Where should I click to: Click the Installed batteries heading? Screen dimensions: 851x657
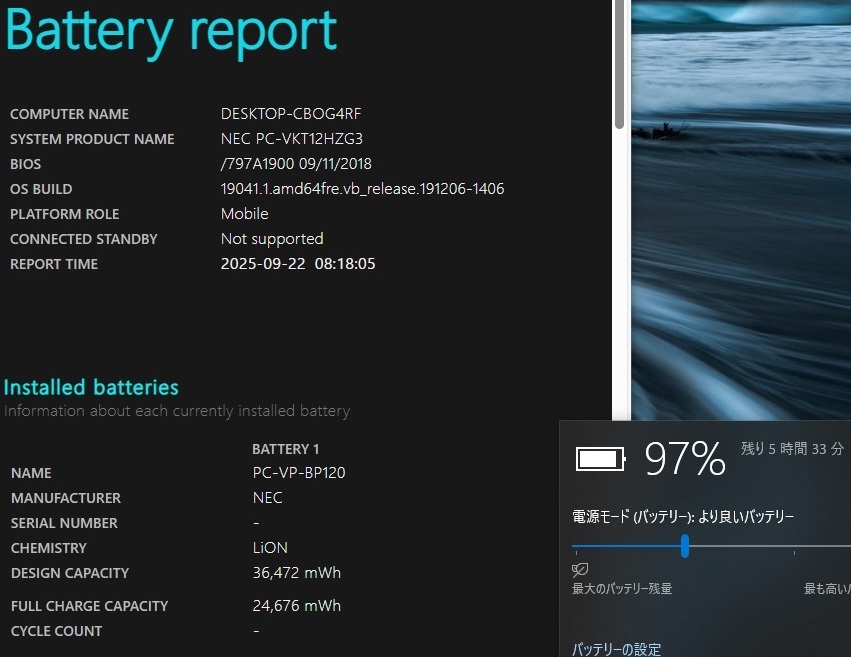click(x=91, y=387)
